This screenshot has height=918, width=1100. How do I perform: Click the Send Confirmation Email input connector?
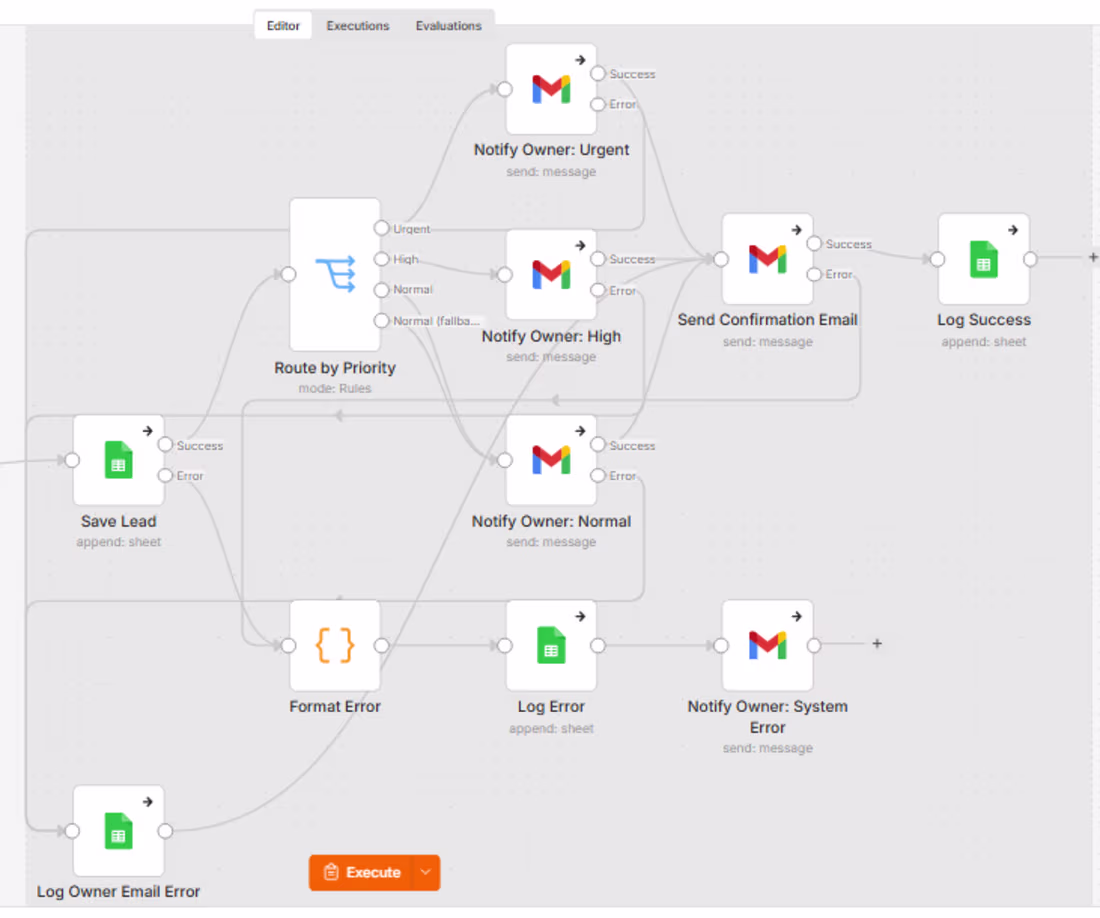721,259
